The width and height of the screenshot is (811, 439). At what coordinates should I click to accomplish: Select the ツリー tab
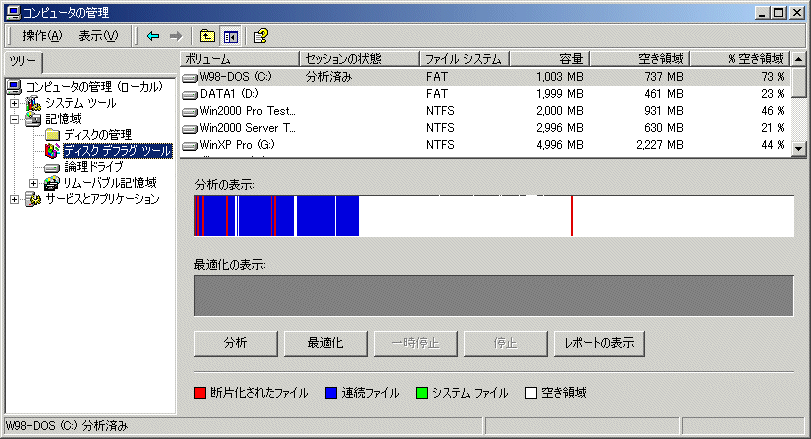[23, 62]
